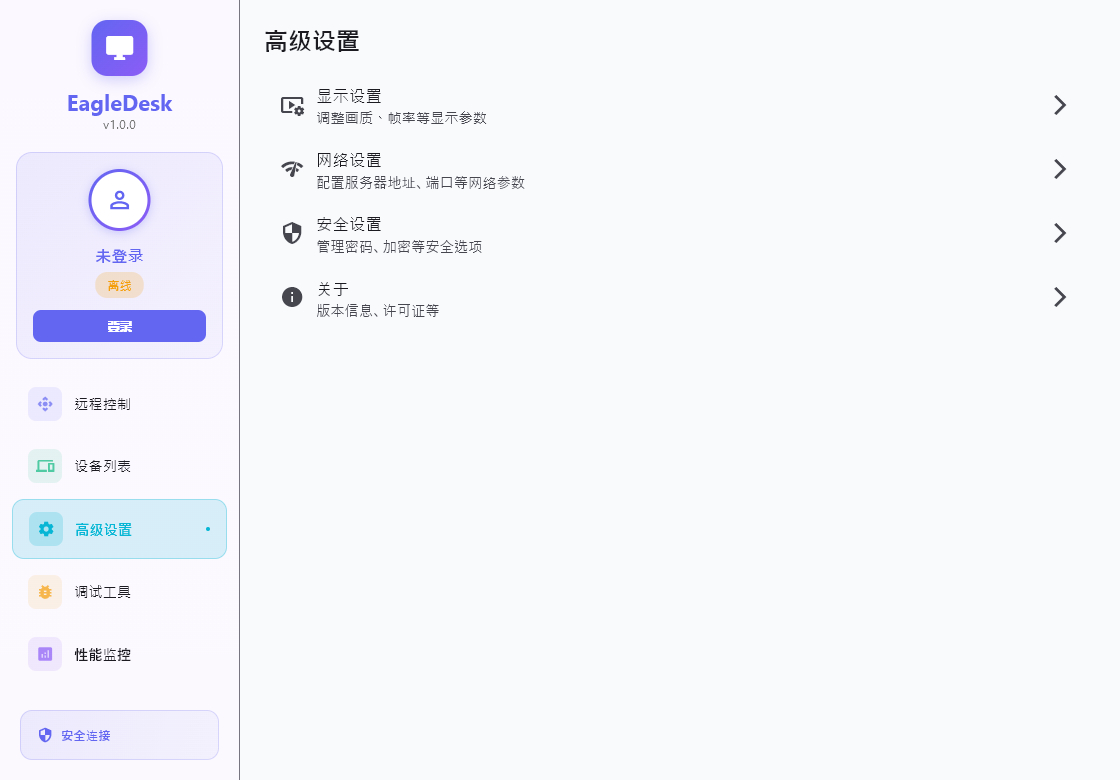
Task: Click the 未登录 user avatar circle
Action: pos(119,200)
